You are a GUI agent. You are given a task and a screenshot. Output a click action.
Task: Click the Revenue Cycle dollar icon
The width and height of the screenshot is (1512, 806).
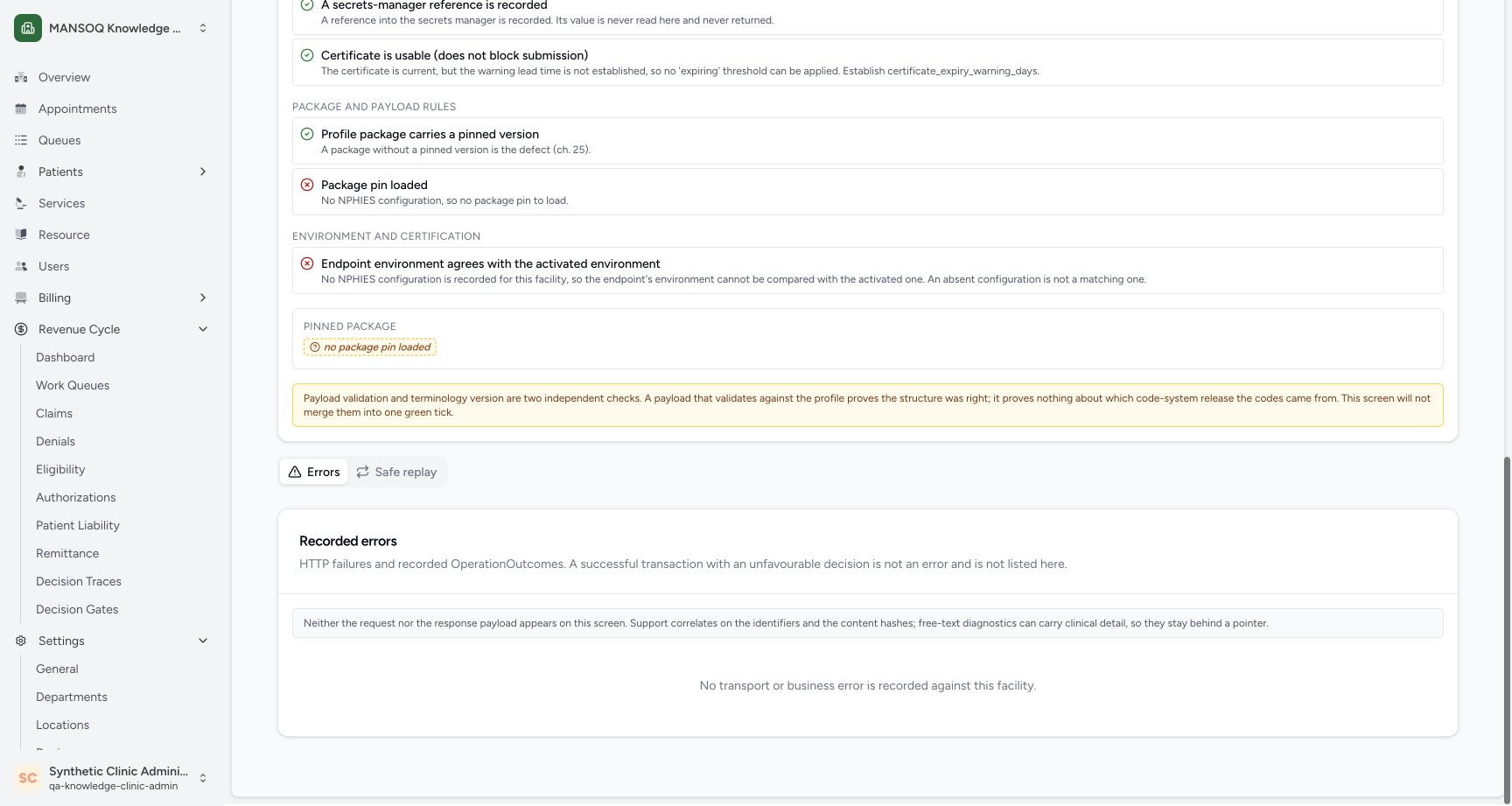pos(21,329)
